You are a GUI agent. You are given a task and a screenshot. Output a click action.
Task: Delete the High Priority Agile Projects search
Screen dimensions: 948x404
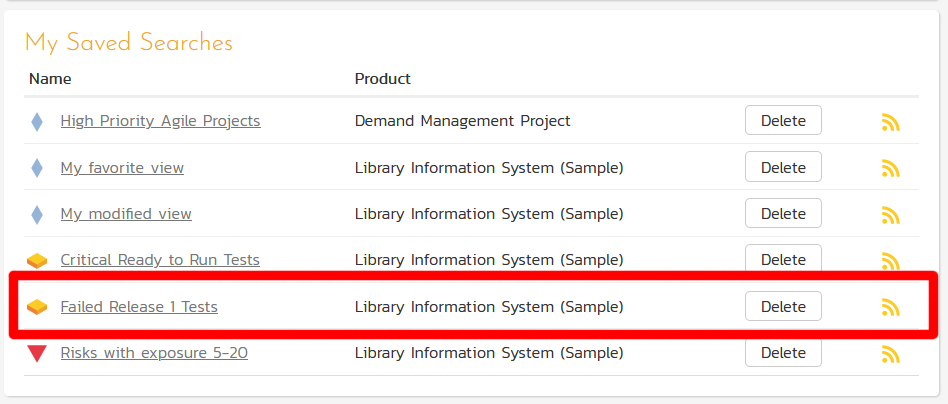783,121
